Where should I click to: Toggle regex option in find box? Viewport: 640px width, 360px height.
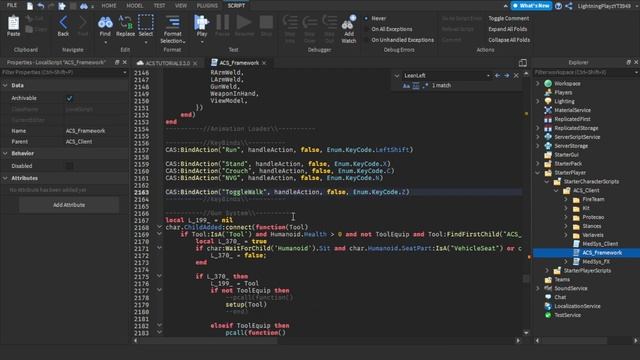click(x=425, y=86)
